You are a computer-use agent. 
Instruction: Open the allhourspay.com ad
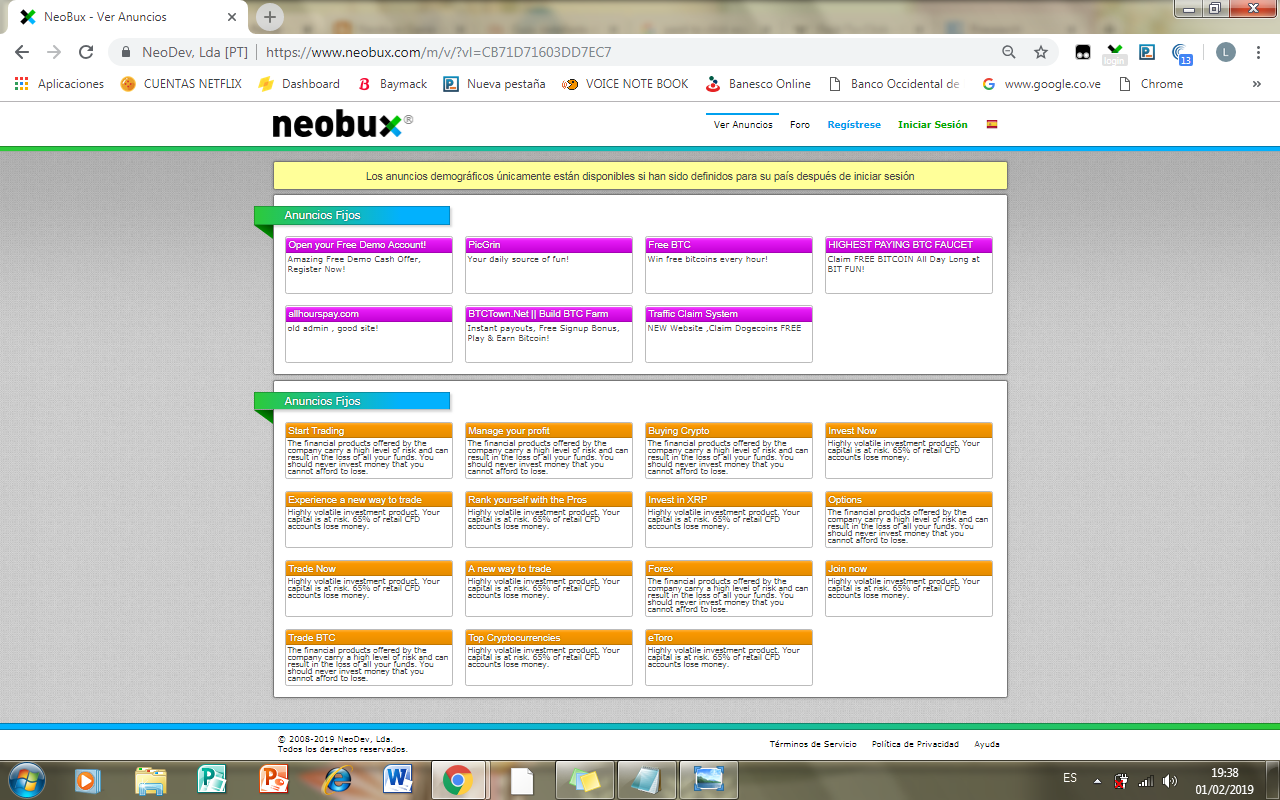(x=369, y=334)
